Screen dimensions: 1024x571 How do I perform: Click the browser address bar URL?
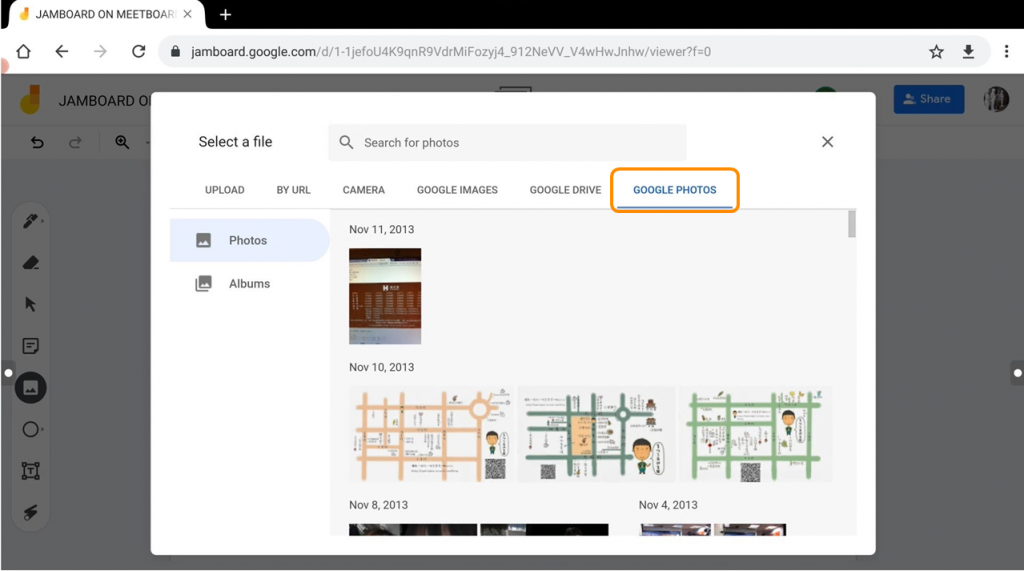click(x=451, y=52)
